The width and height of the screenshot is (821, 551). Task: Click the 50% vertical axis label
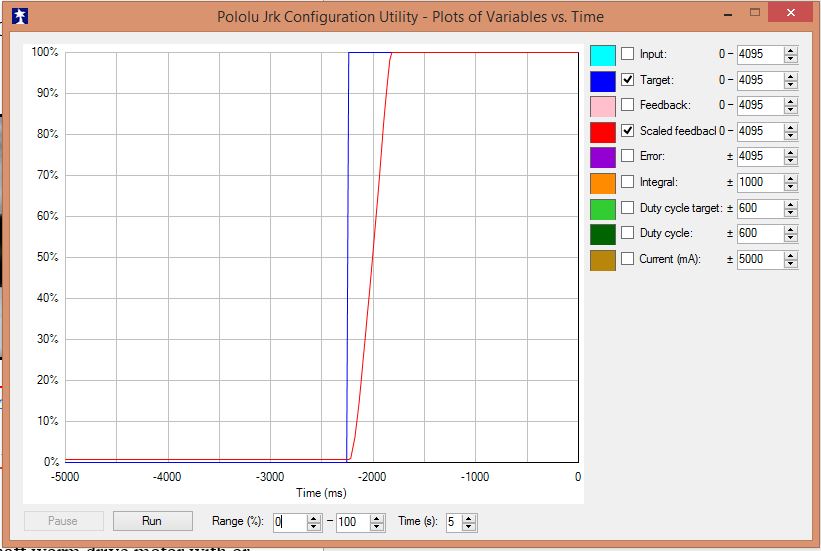(x=48, y=257)
